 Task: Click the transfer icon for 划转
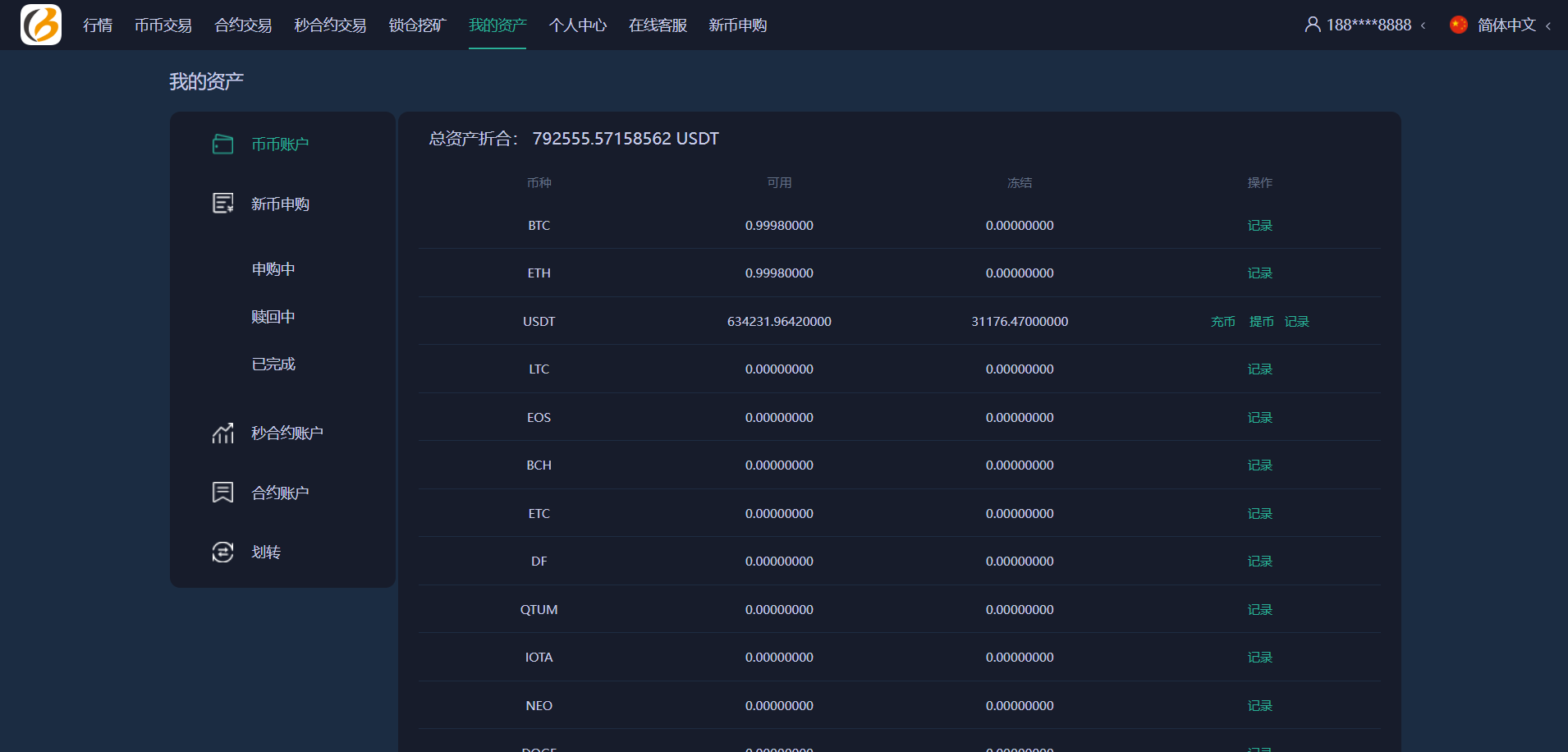pyautogui.click(x=222, y=553)
